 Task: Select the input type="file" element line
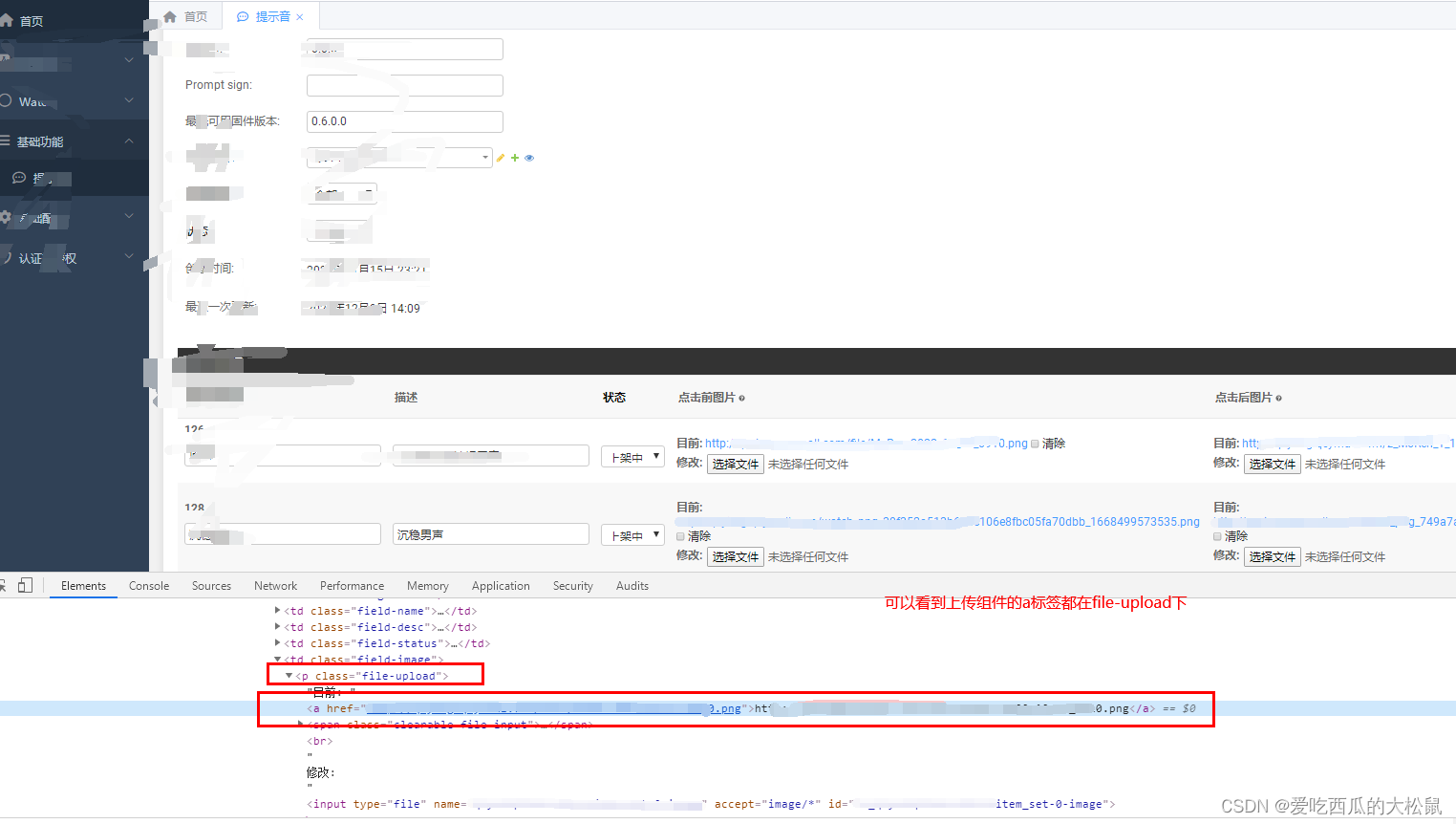(711, 804)
